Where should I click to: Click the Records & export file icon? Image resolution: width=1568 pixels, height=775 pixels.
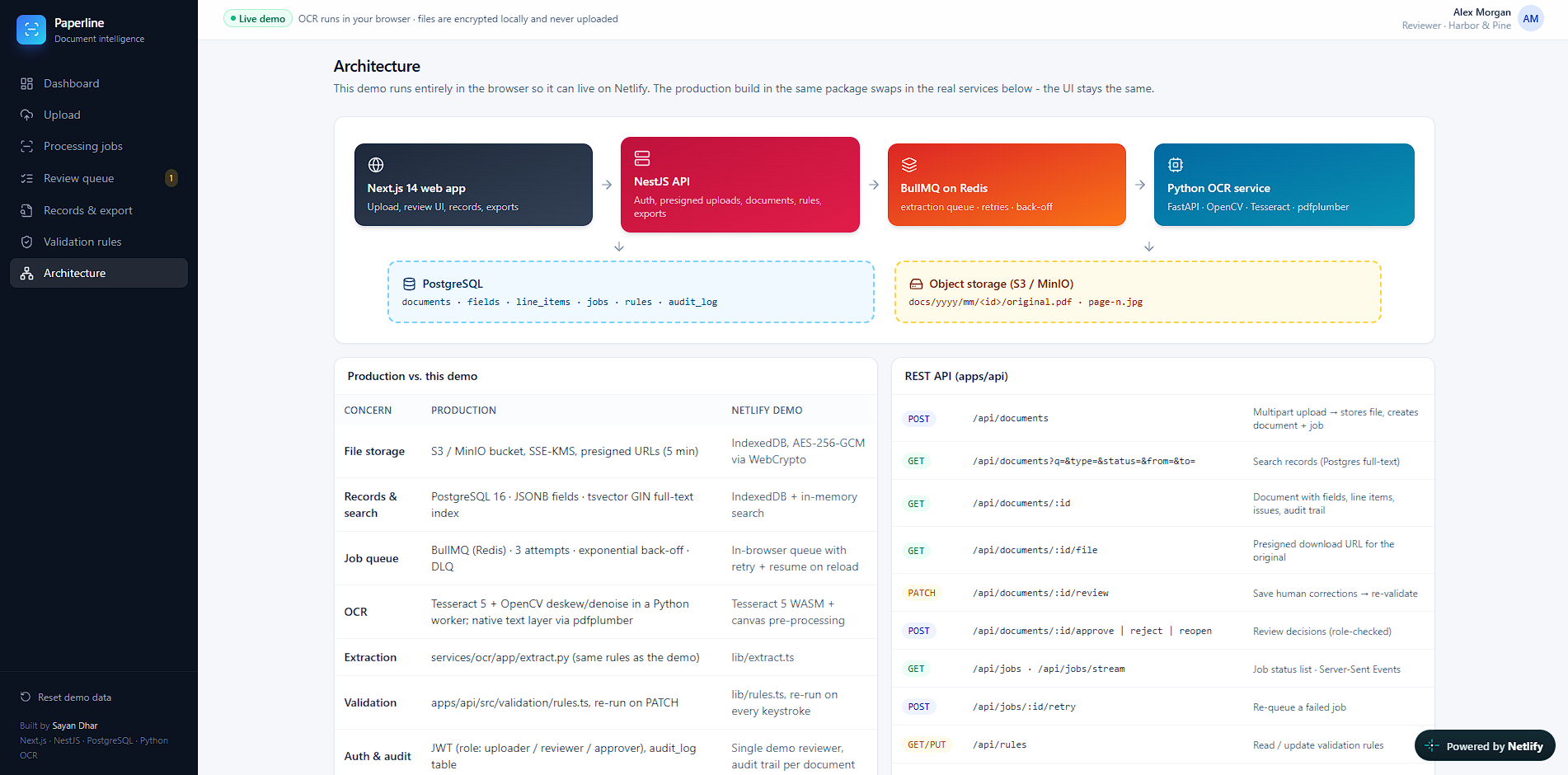(x=26, y=210)
